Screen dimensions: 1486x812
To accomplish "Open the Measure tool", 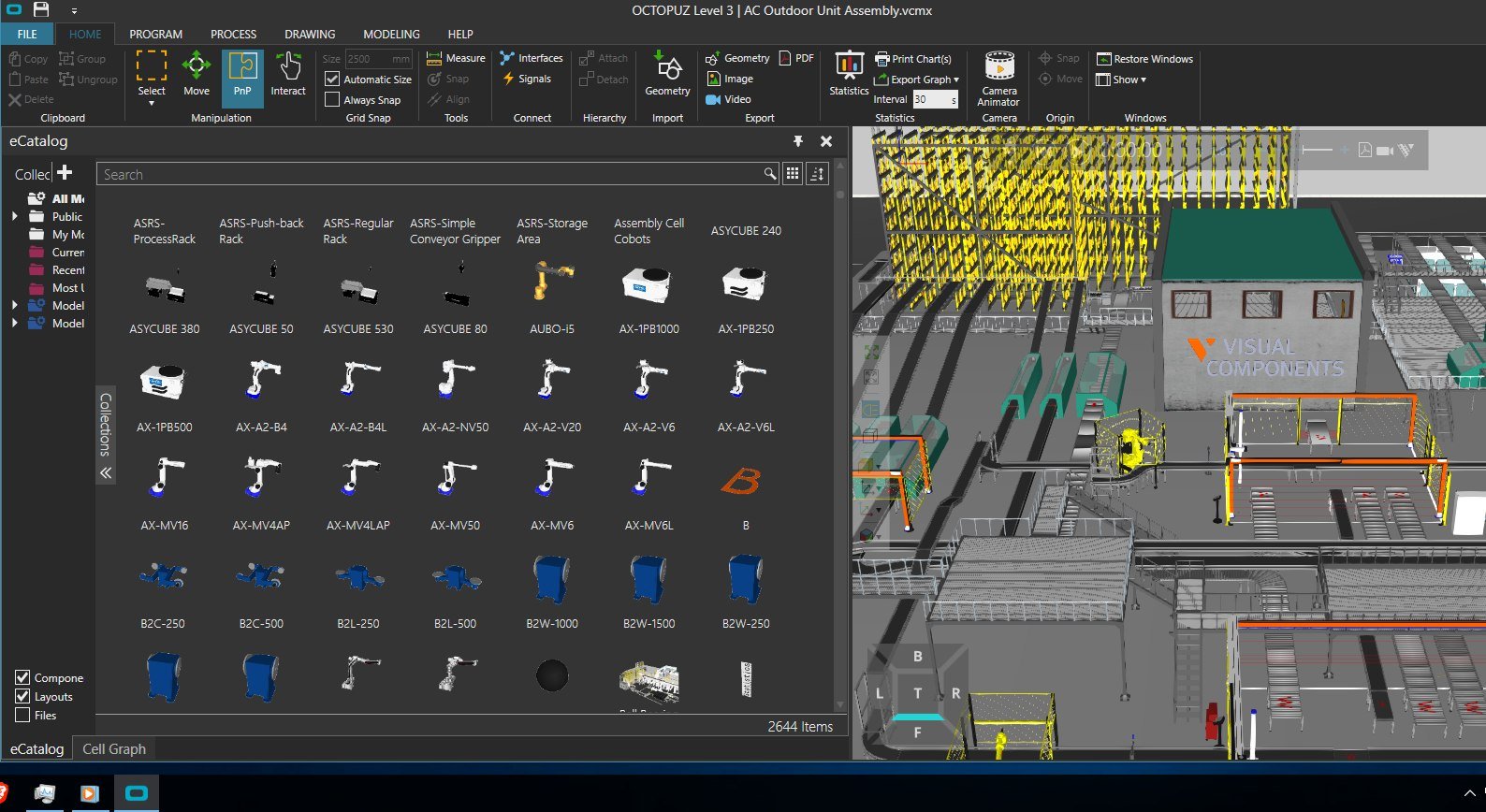I will coord(456,58).
